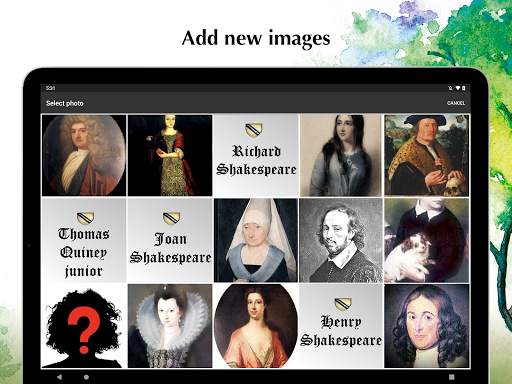Choose oval portrait of woman in pink dress
Viewport: 512px width, 384px height.
[x=256, y=326]
